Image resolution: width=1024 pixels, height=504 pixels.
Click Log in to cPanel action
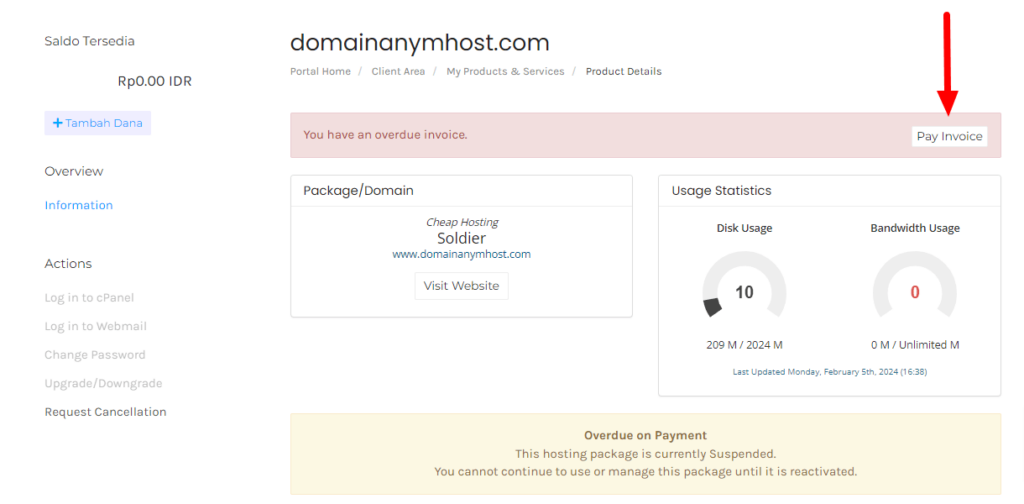[89, 298]
